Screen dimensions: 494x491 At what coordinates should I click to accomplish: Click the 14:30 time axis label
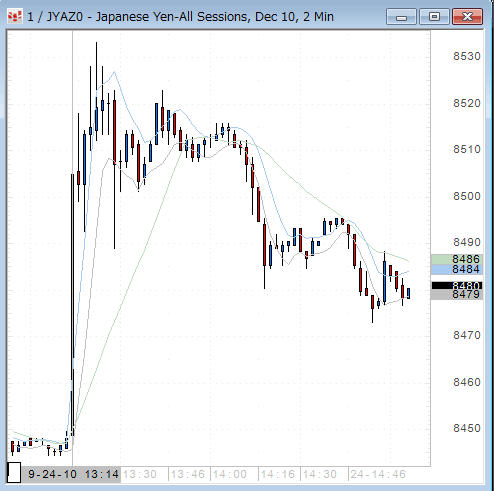pos(320,474)
